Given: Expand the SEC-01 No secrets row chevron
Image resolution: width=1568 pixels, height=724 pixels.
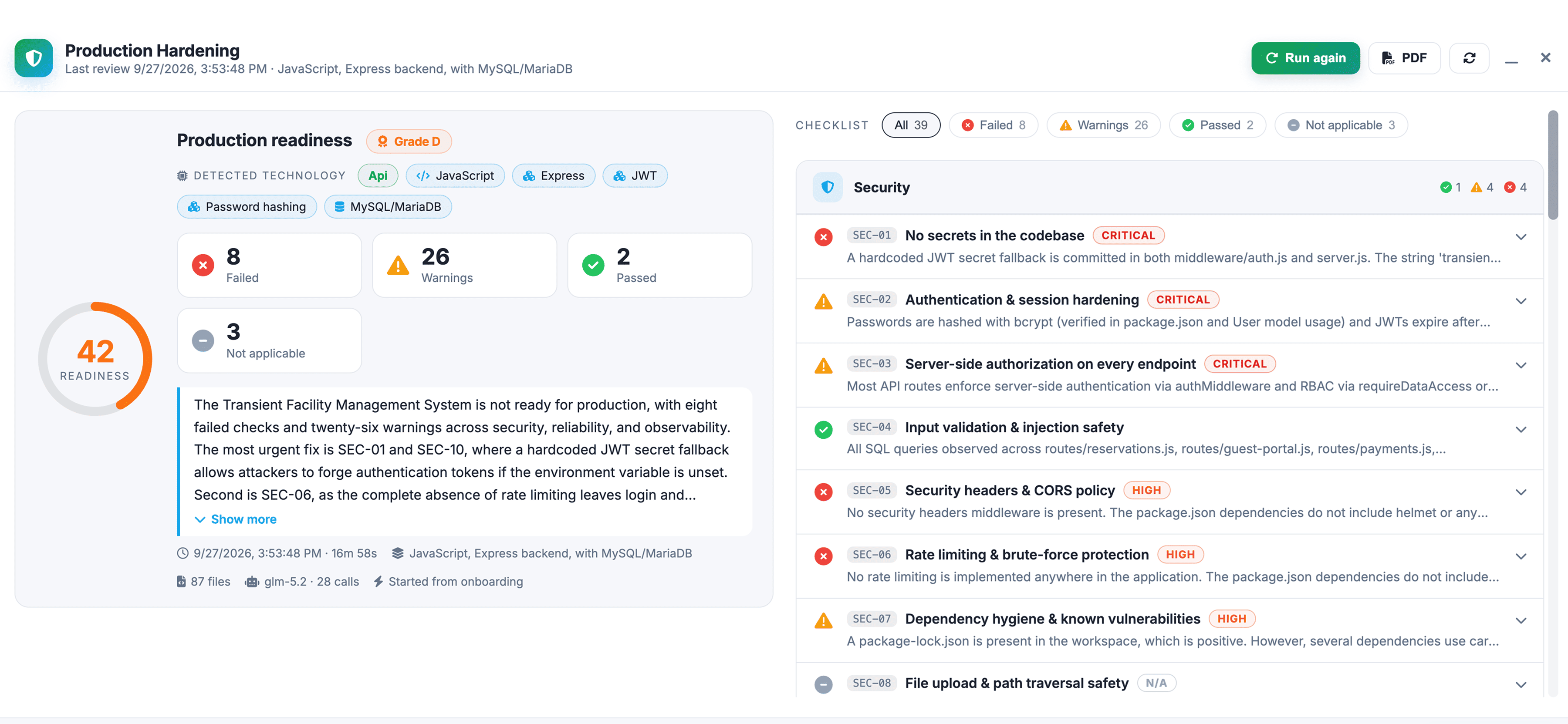Looking at the screenshot, I should coord(1521,237).
